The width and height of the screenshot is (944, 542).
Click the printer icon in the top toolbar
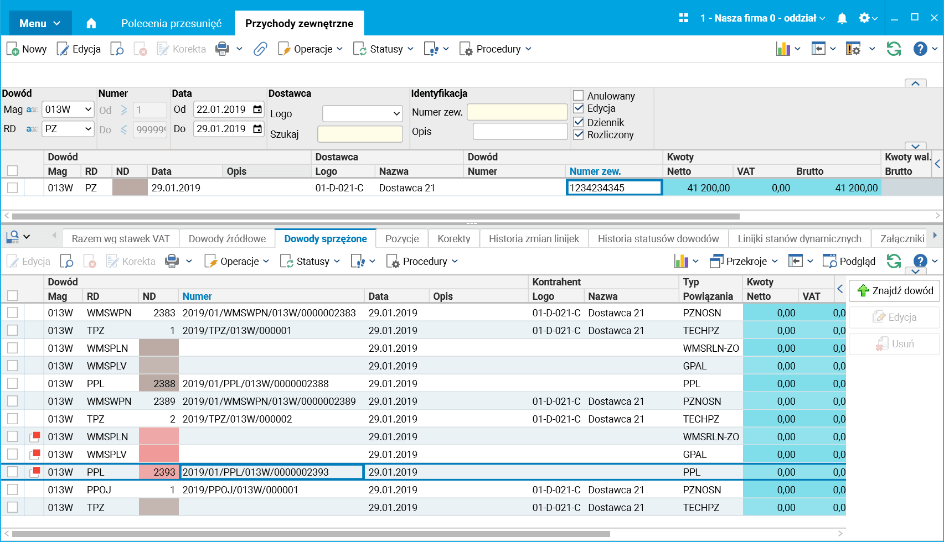tap(223, 48)
